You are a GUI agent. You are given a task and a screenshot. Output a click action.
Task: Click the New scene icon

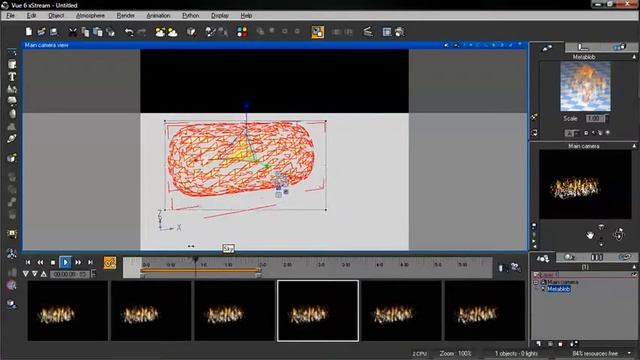(x=29, y=32)
